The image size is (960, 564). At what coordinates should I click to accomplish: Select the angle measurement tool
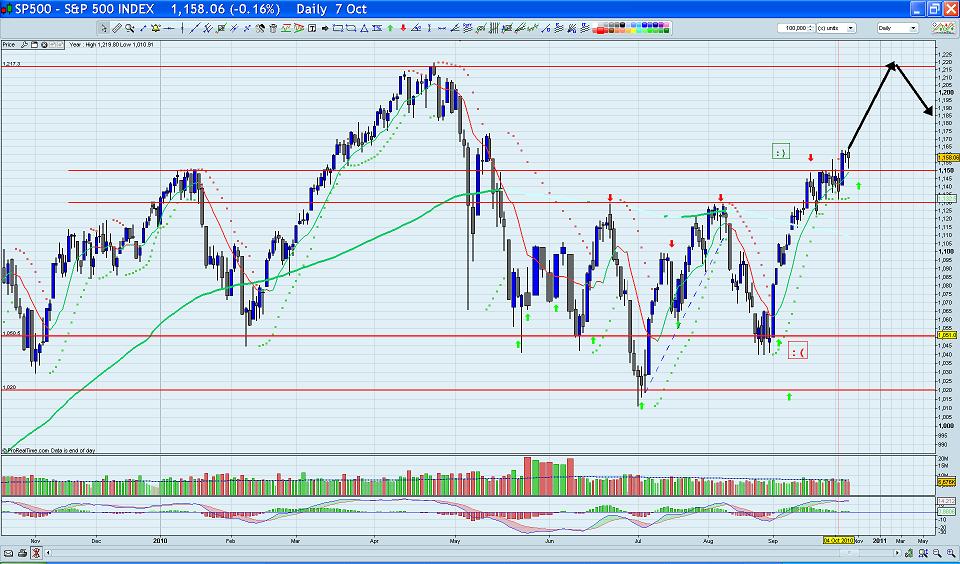coord(416,28)
